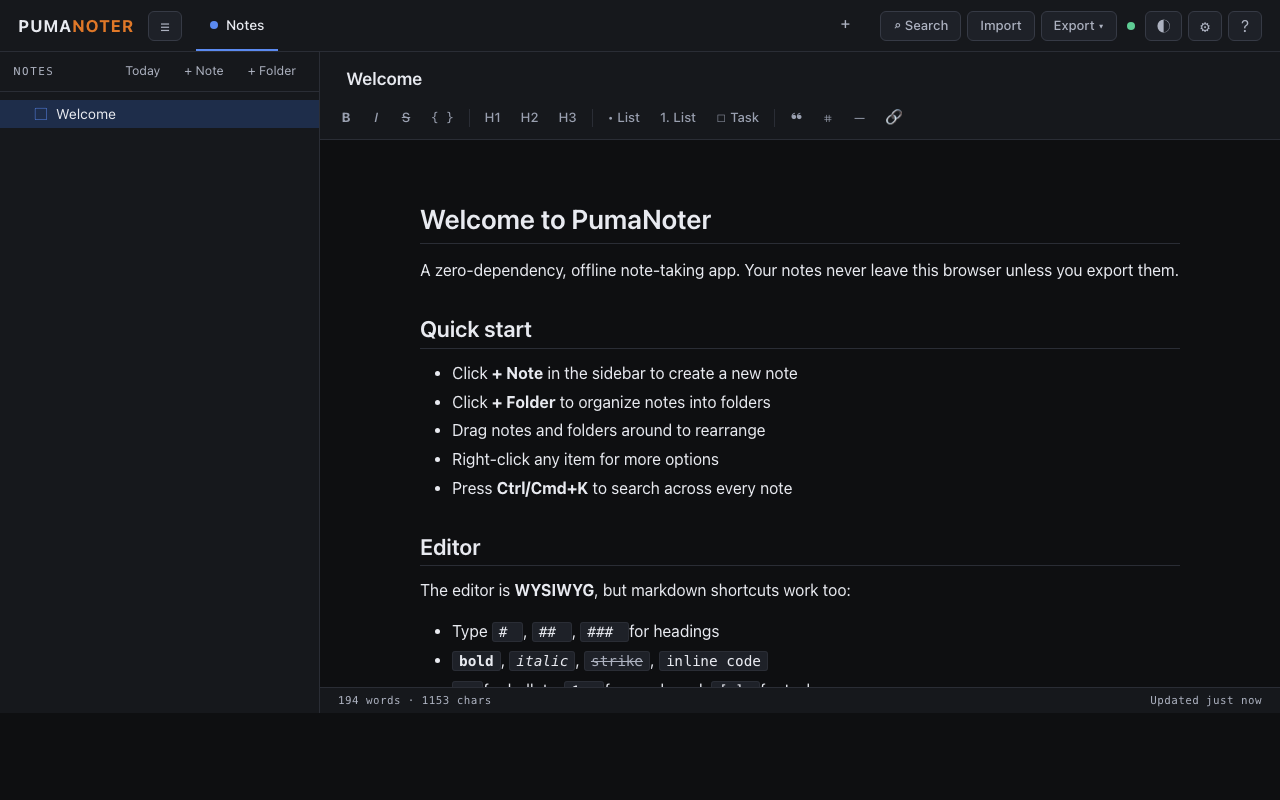Open a new tab with the plus icon
Viewport: 1280px width, 800px height.
point(845,25)
